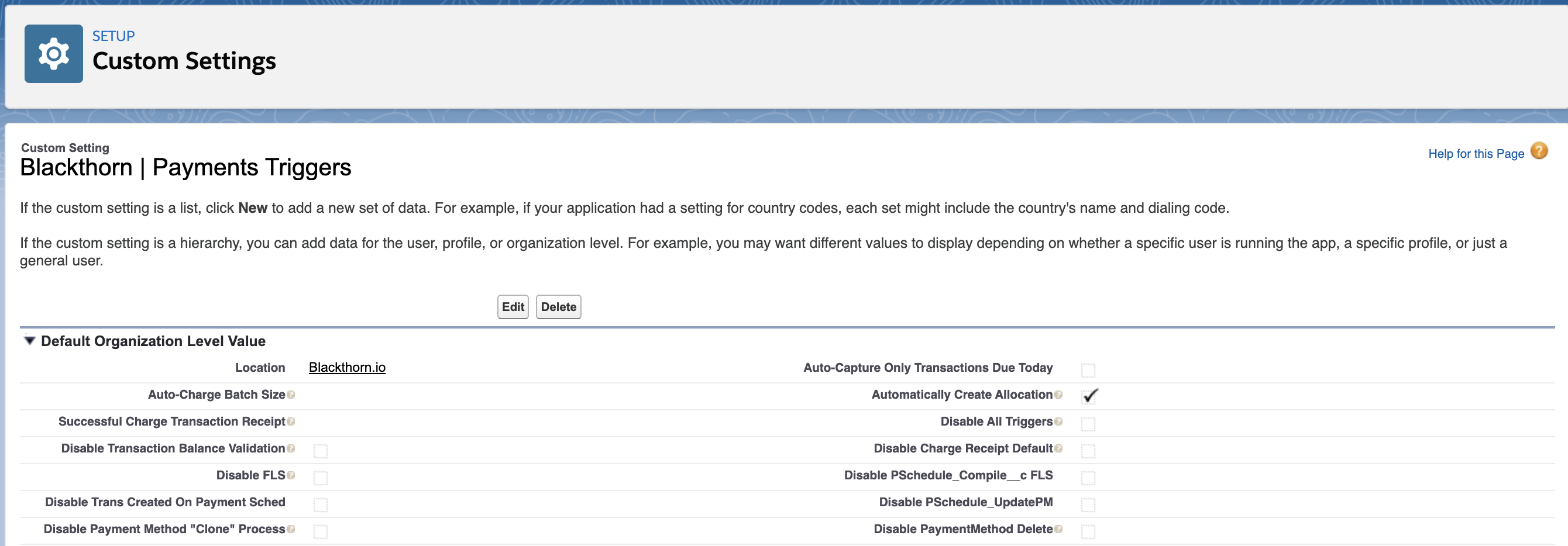Image resolution: width=1568 pixels, height=546 pixels.
Task: Click the Custom Settings page title
Action: tap(184, 61)
